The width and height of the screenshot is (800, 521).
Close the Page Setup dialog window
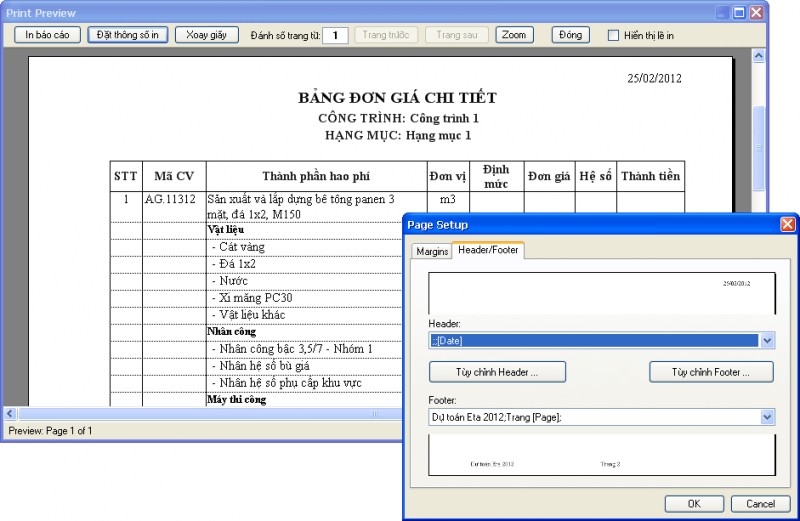coord(787,225)
